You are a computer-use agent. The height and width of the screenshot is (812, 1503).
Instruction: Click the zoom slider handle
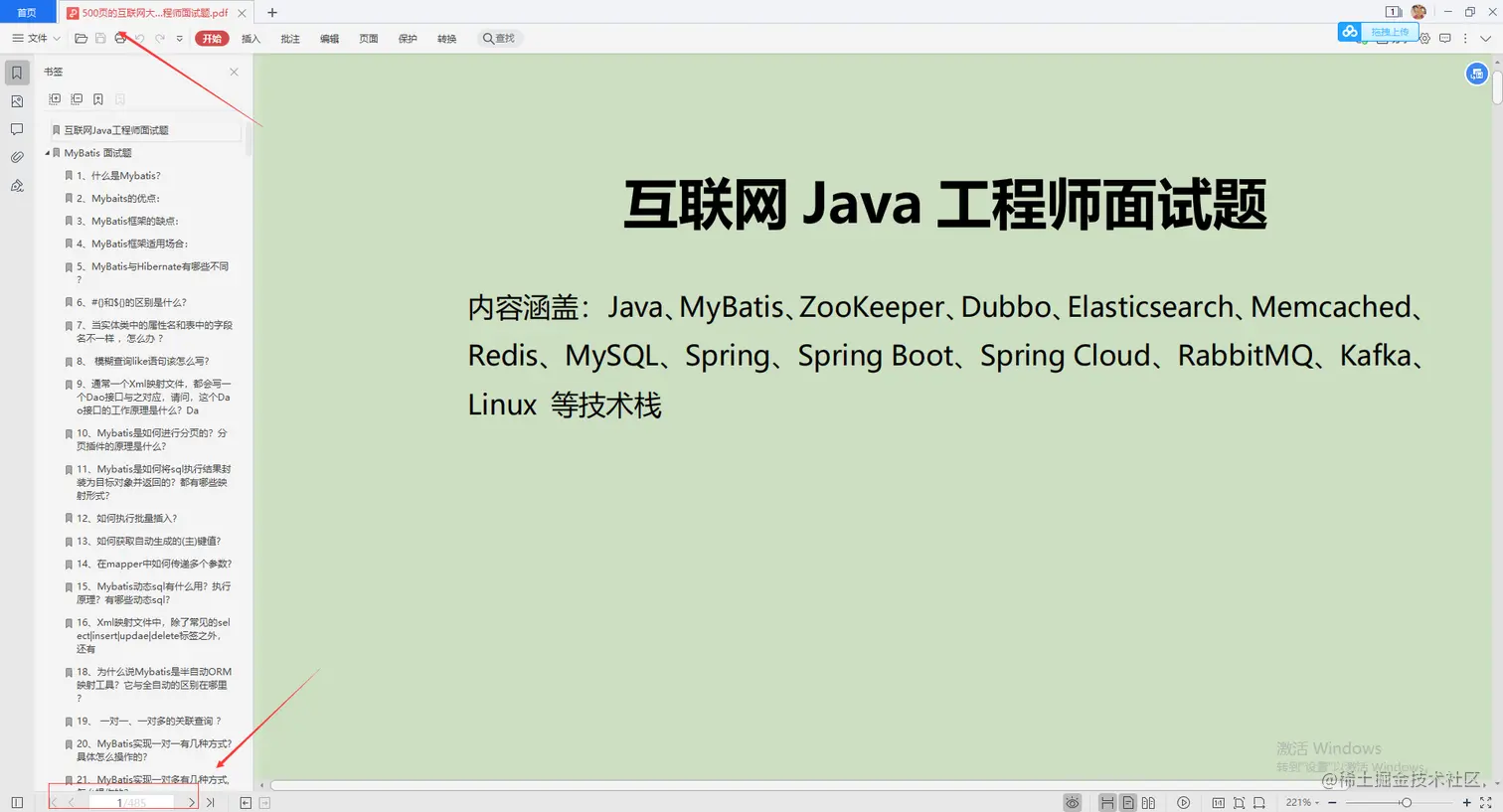pos(1406,802)
